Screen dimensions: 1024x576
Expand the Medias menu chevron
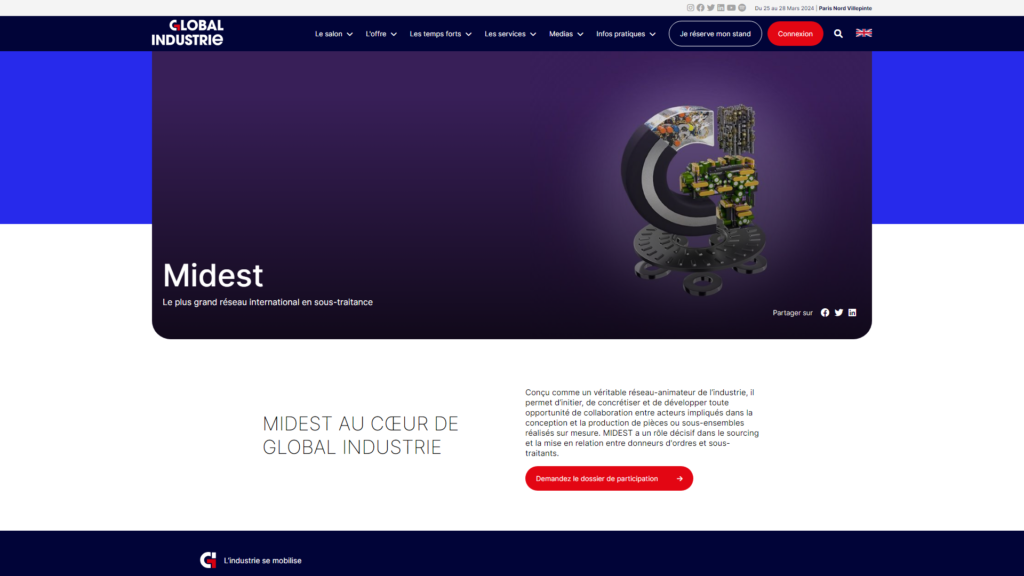coord(580,35)
